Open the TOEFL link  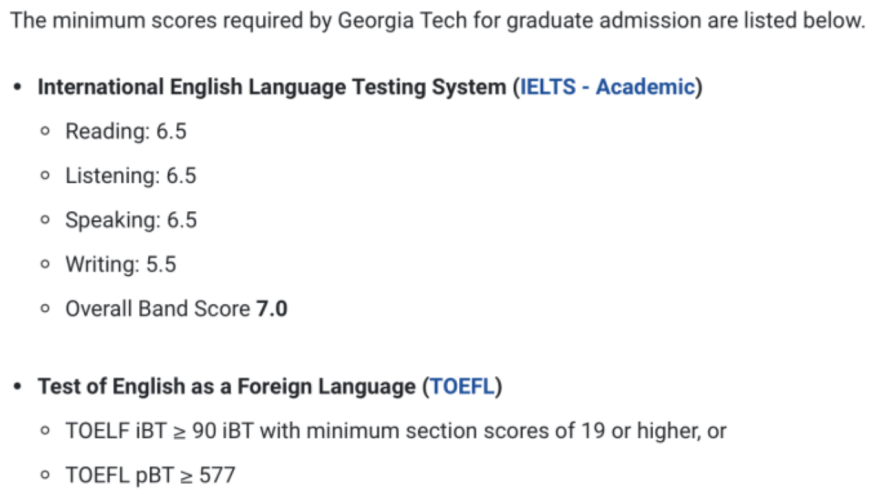[x=462, y=387]
